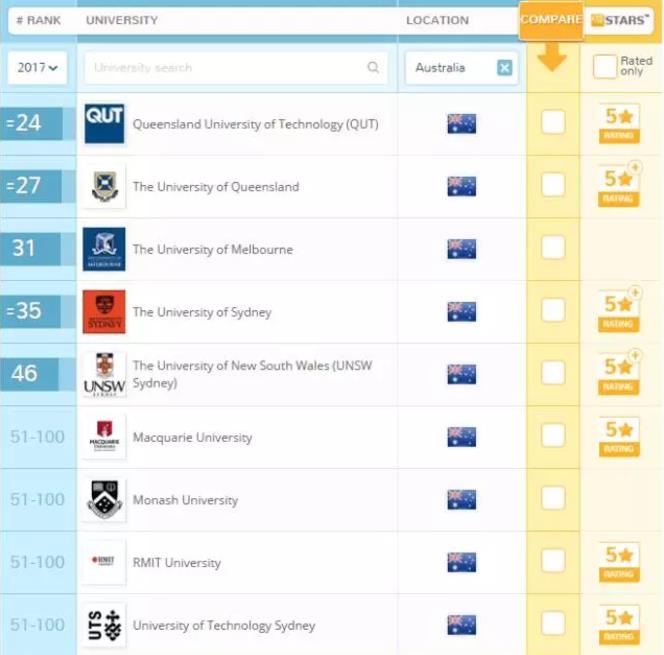The height and width of the screenshot is (655, 664).
Task: Check compare box for Monash University
Action: coord(553,498)
